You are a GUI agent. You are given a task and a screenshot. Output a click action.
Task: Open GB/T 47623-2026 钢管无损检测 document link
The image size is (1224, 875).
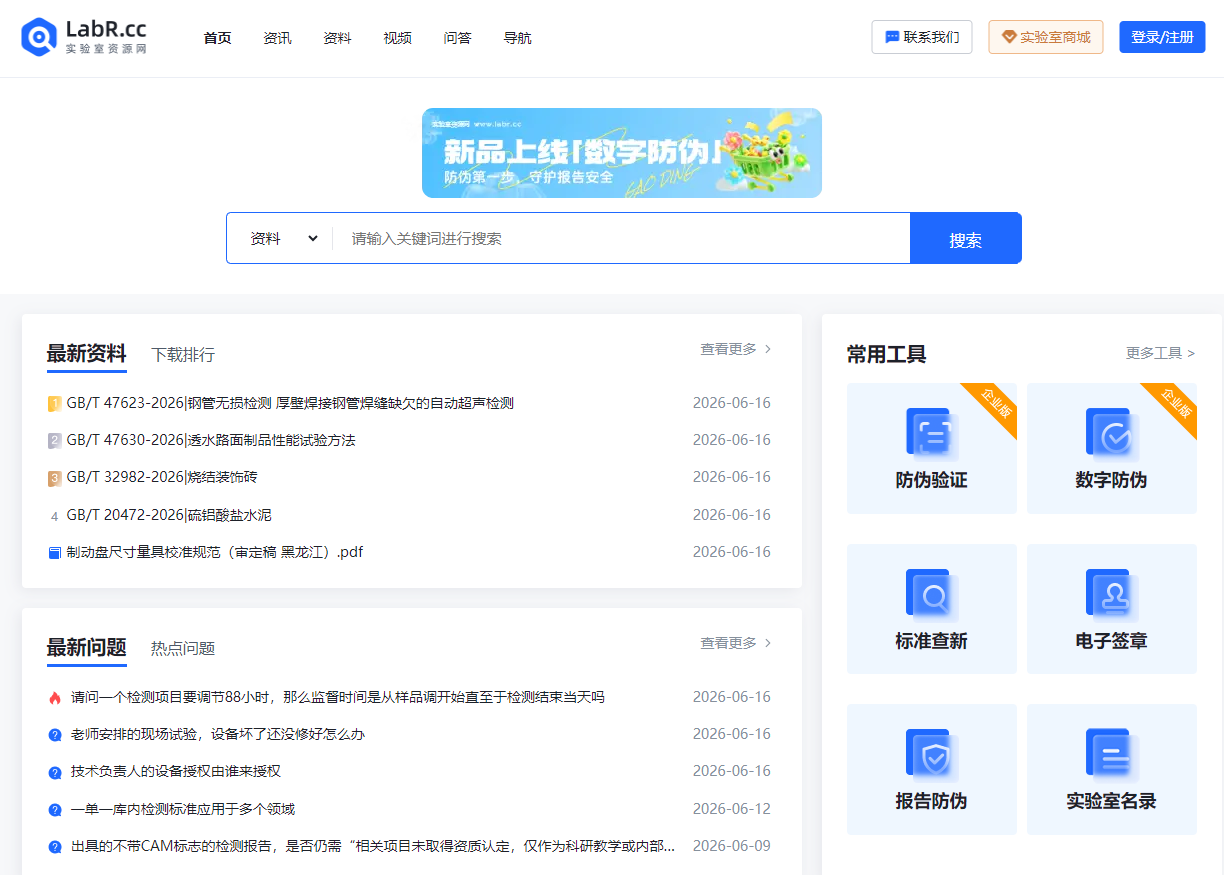click(x=290, y=403)
